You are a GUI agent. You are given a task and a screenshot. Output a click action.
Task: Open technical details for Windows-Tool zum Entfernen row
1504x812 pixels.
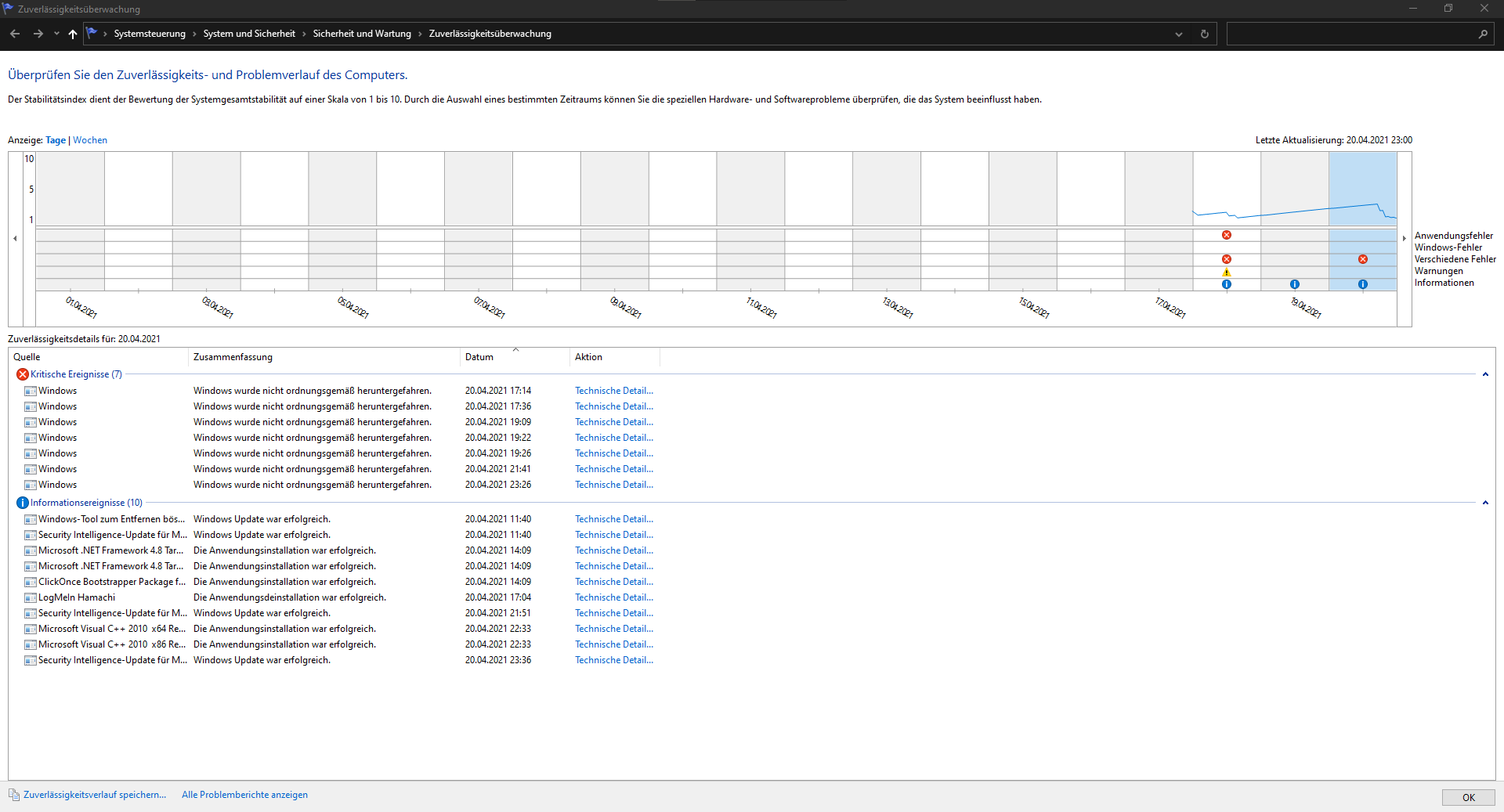tap(613, 519)
